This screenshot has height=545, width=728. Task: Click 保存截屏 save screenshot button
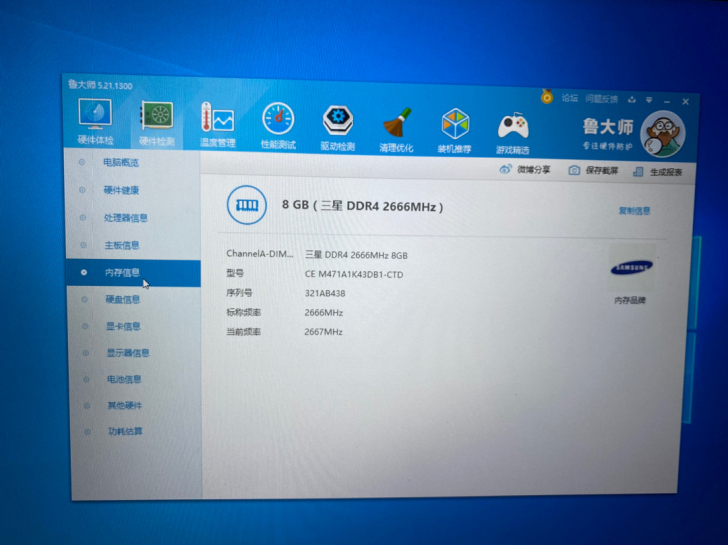[593, 170]
